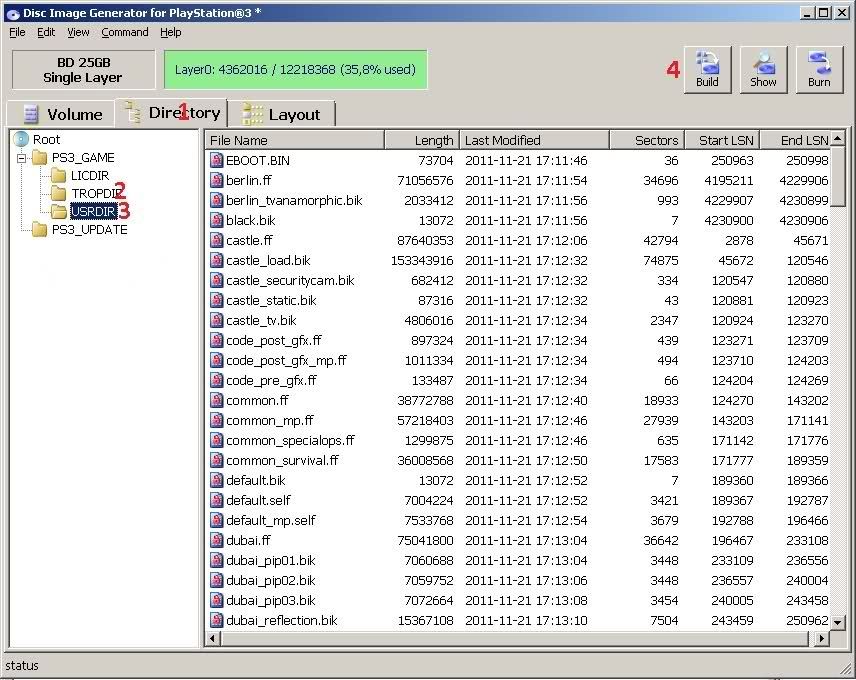Select the PS3_UPDATE tree item label
856x680 pixels.
tap(90, 230)
